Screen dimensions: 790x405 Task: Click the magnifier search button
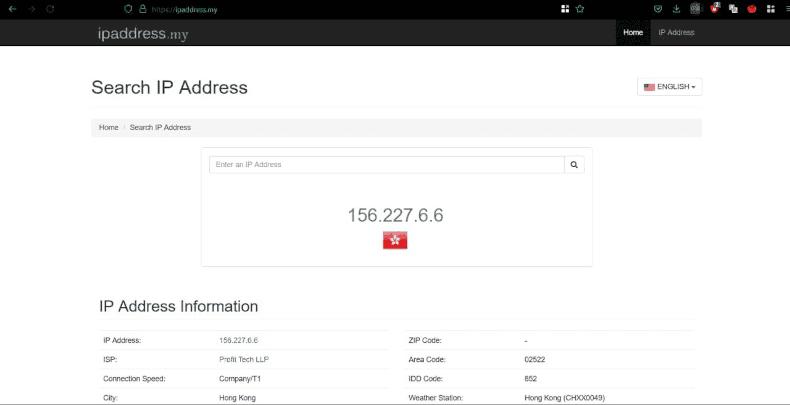[x=574, y=165]
